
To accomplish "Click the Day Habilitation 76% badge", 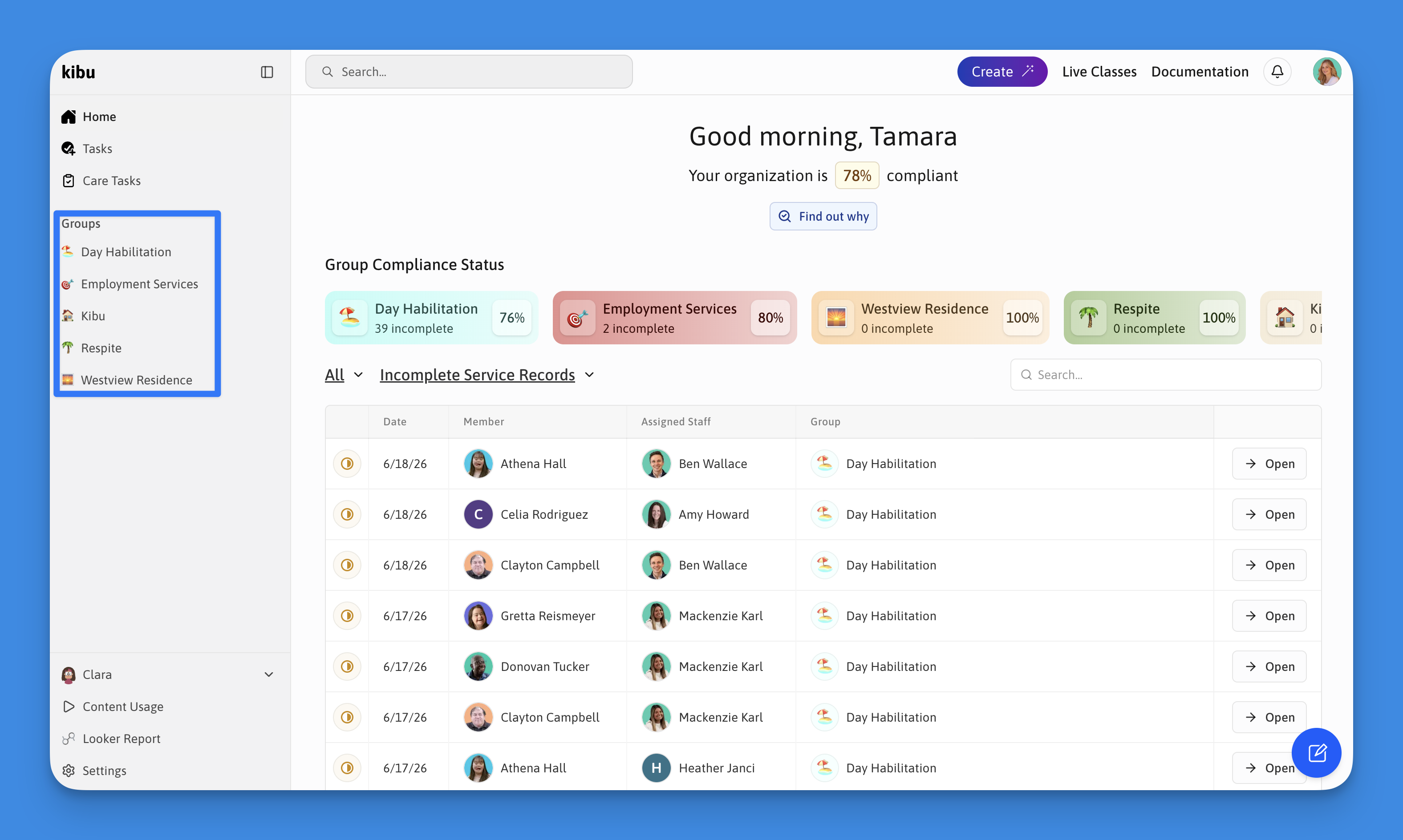I will (x=512, y=318).
